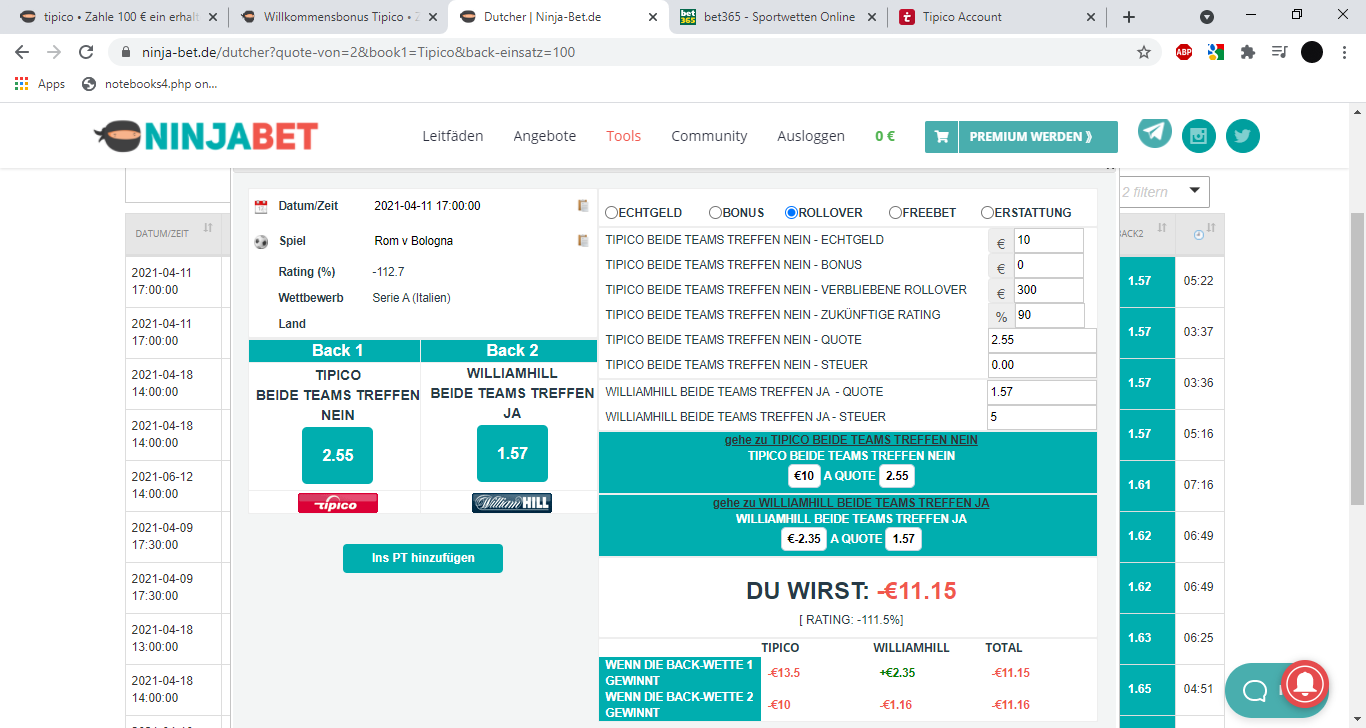Open the Apps bookmarks shortcut
This screenshot has height=728, width=1366.
(x=40, y=84)
